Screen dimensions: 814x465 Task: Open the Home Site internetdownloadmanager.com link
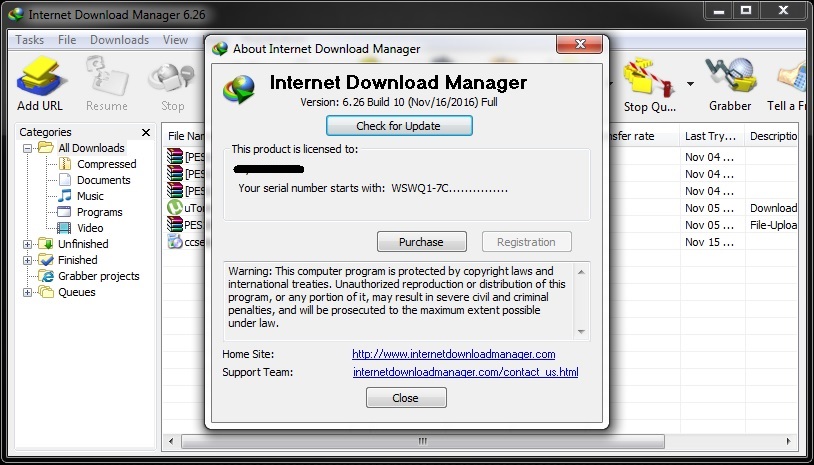pos(454,354)
